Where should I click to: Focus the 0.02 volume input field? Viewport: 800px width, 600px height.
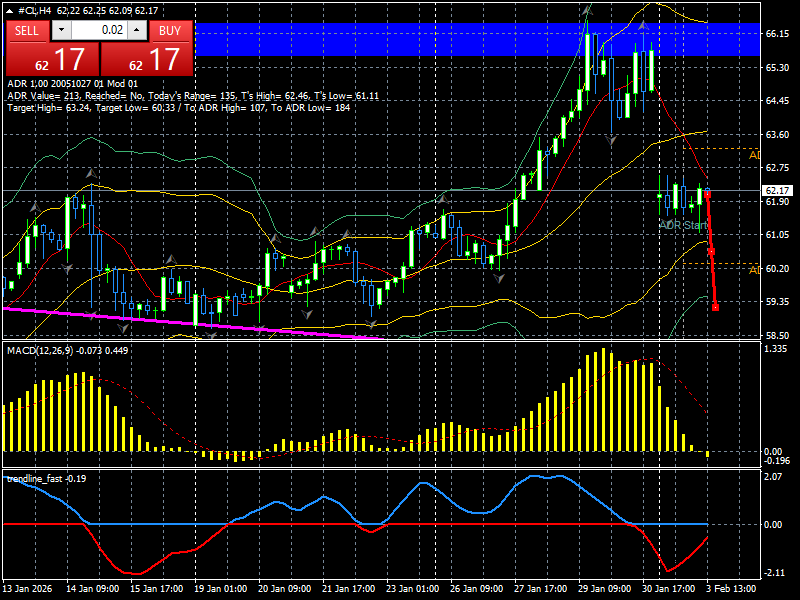click(99, 30)
